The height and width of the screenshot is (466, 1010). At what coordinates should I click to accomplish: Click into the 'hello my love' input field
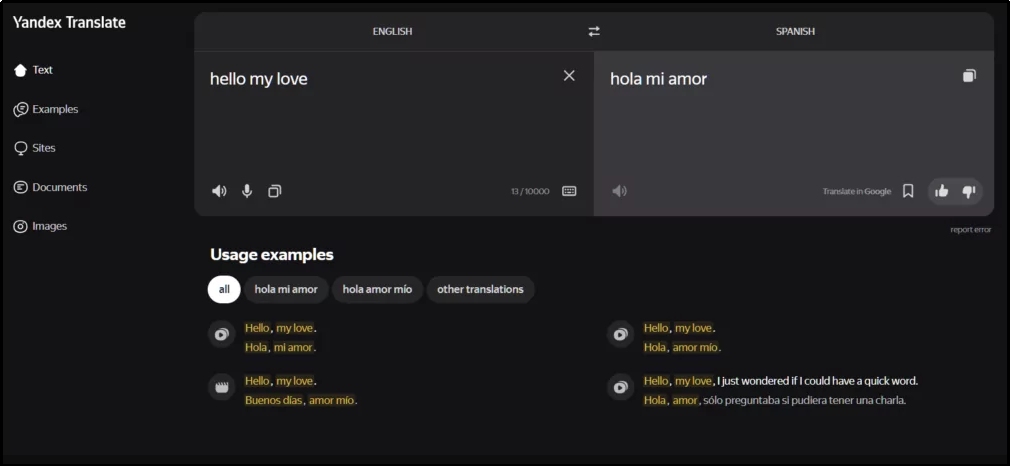point(380,120)
